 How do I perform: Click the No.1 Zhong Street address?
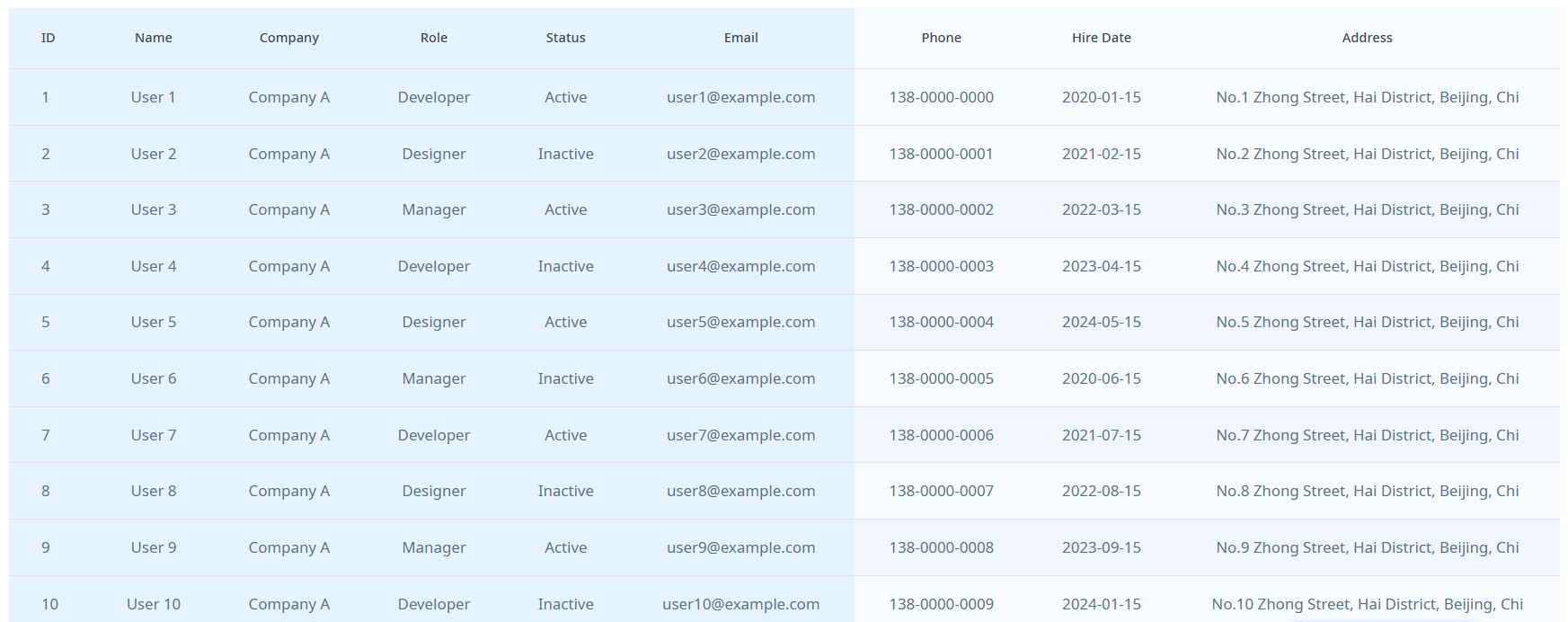pyautogui.click(x=1368, y=97)
